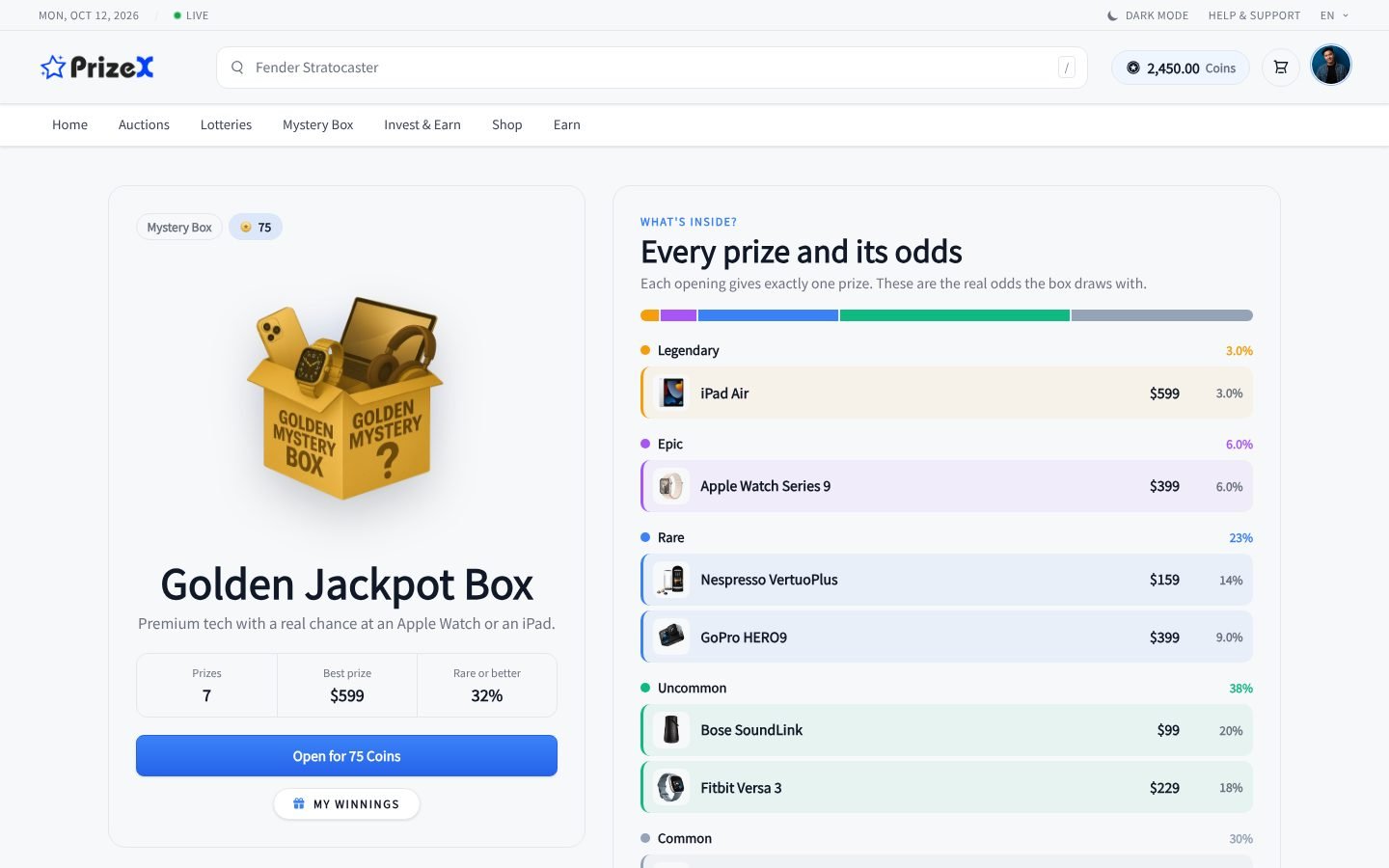Image resolution: width=1389 pixels, height=868 pixels.
Task: Go to the Home tab
Action: [x=69, y=124]
